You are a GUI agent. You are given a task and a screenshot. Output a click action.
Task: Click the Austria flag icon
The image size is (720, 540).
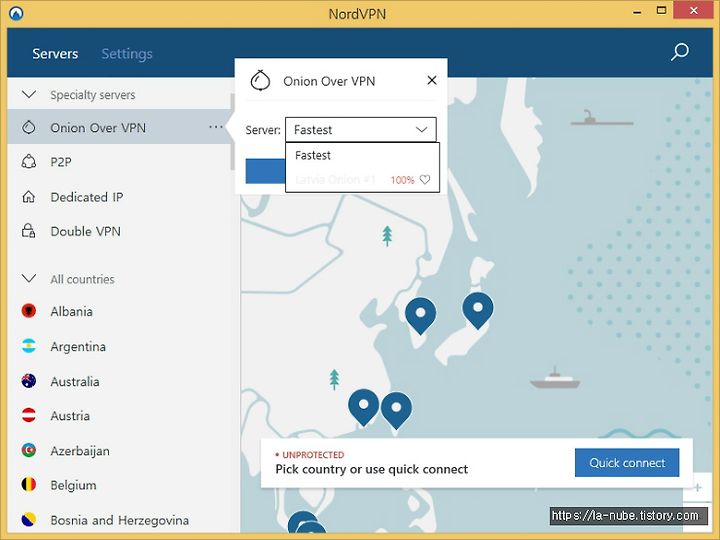[28, 415]
